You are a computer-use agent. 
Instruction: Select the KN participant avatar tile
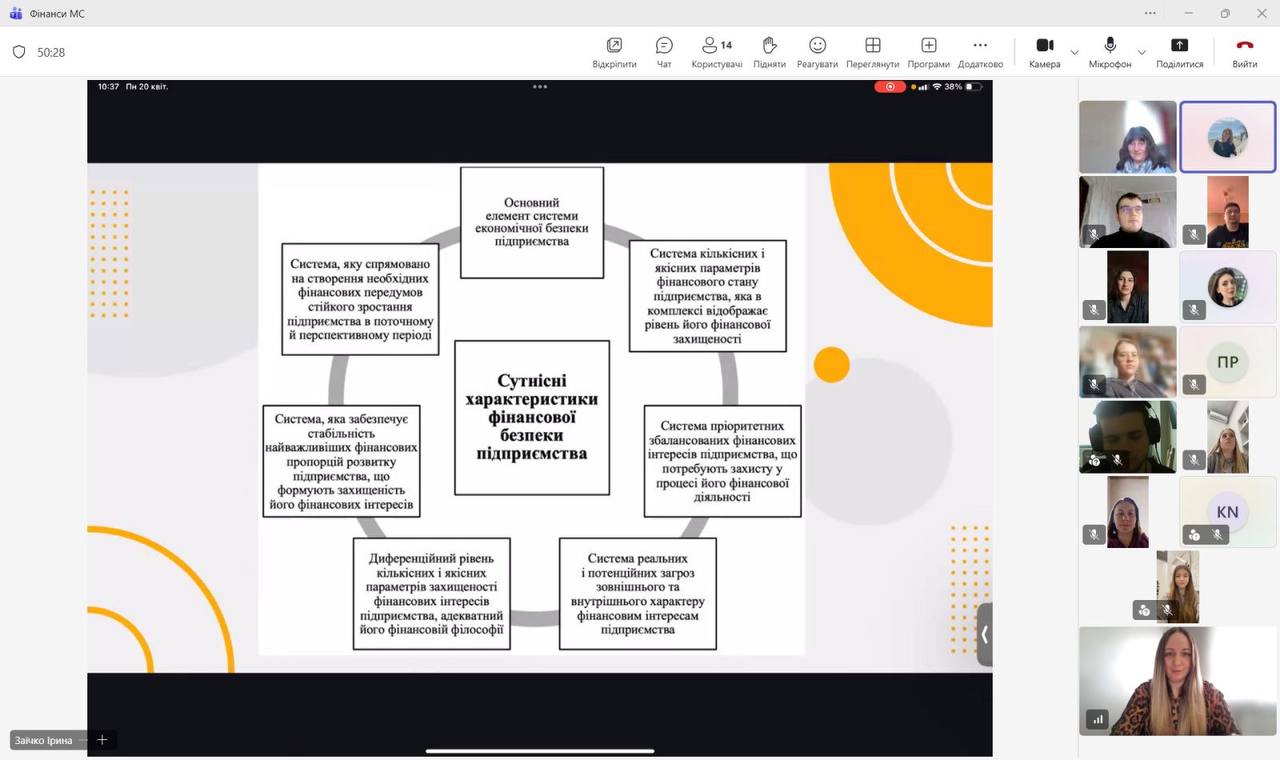pos(1227,511)
